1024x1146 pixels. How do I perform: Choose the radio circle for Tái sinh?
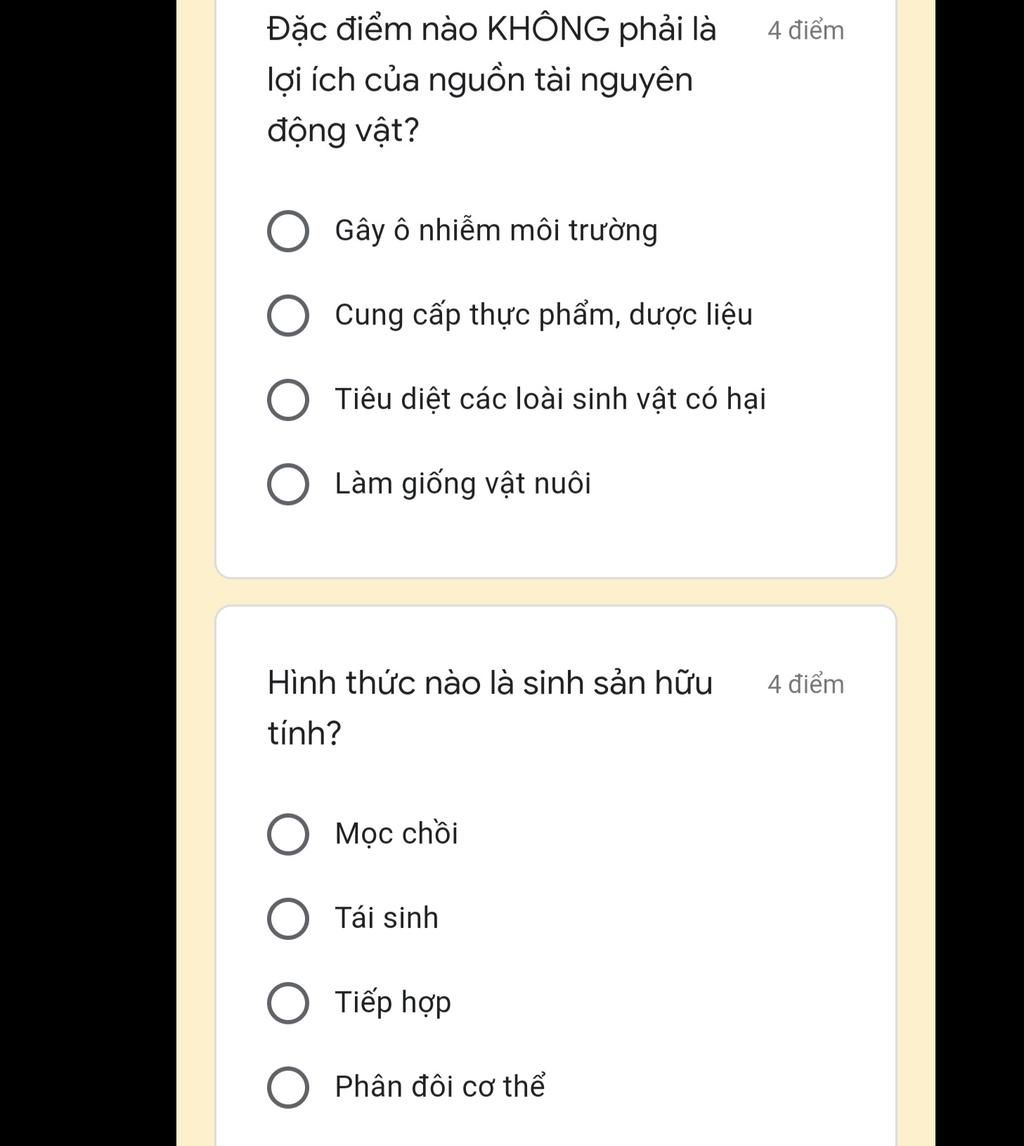pyautogui.click(x=287, y=919)
